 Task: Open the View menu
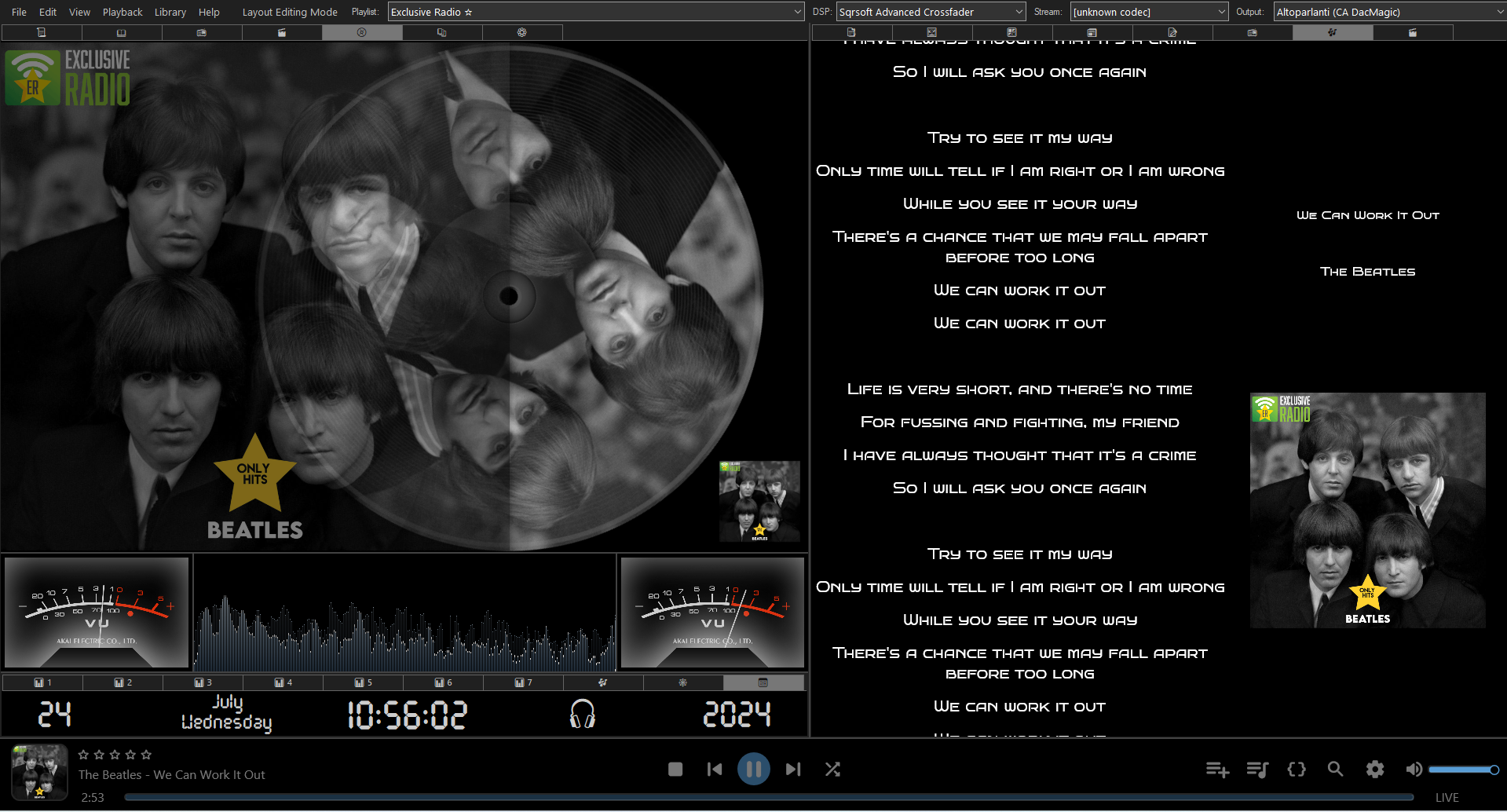click(x=79, y=12)
